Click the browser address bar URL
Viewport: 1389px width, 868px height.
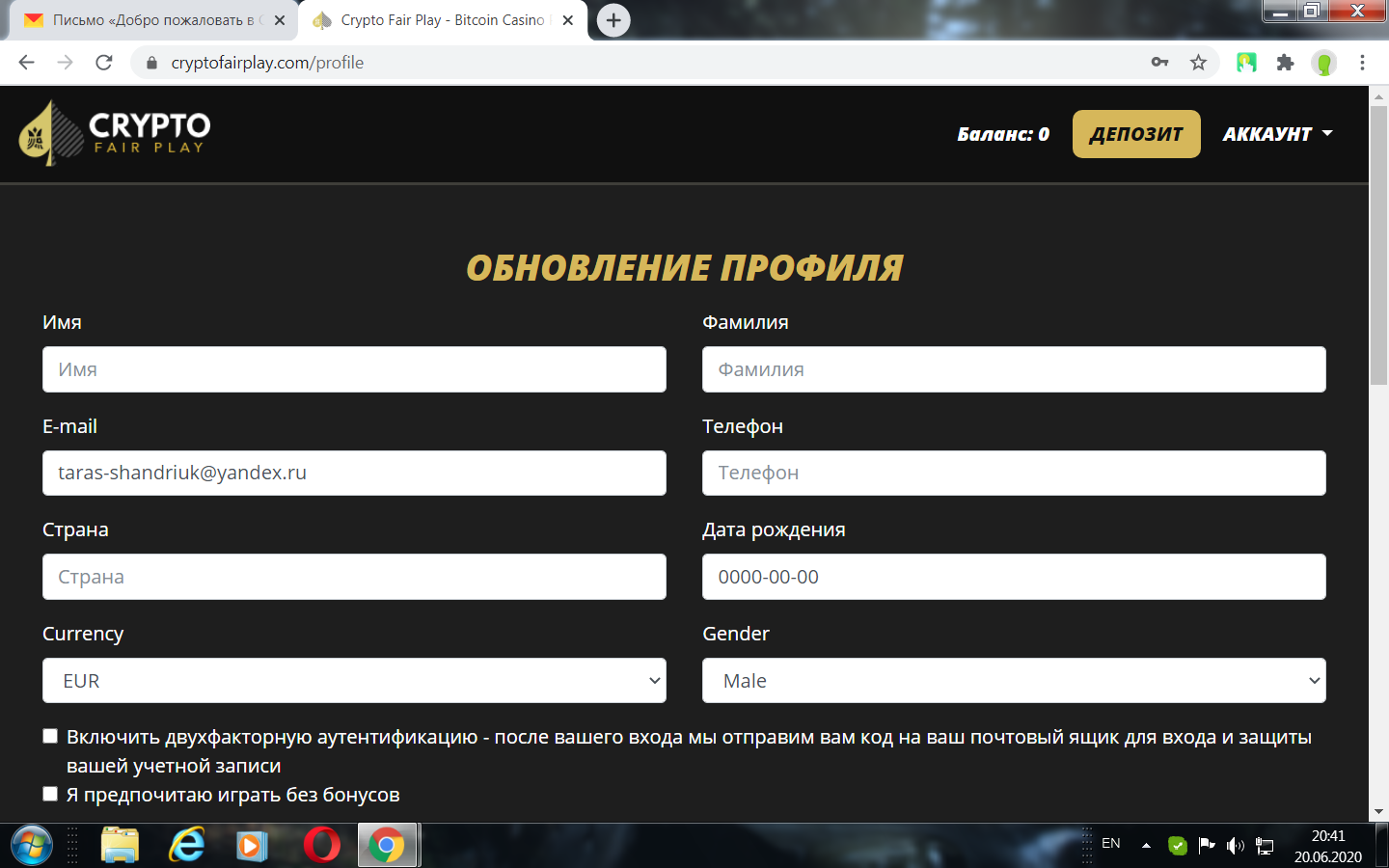tap(267, 63)
